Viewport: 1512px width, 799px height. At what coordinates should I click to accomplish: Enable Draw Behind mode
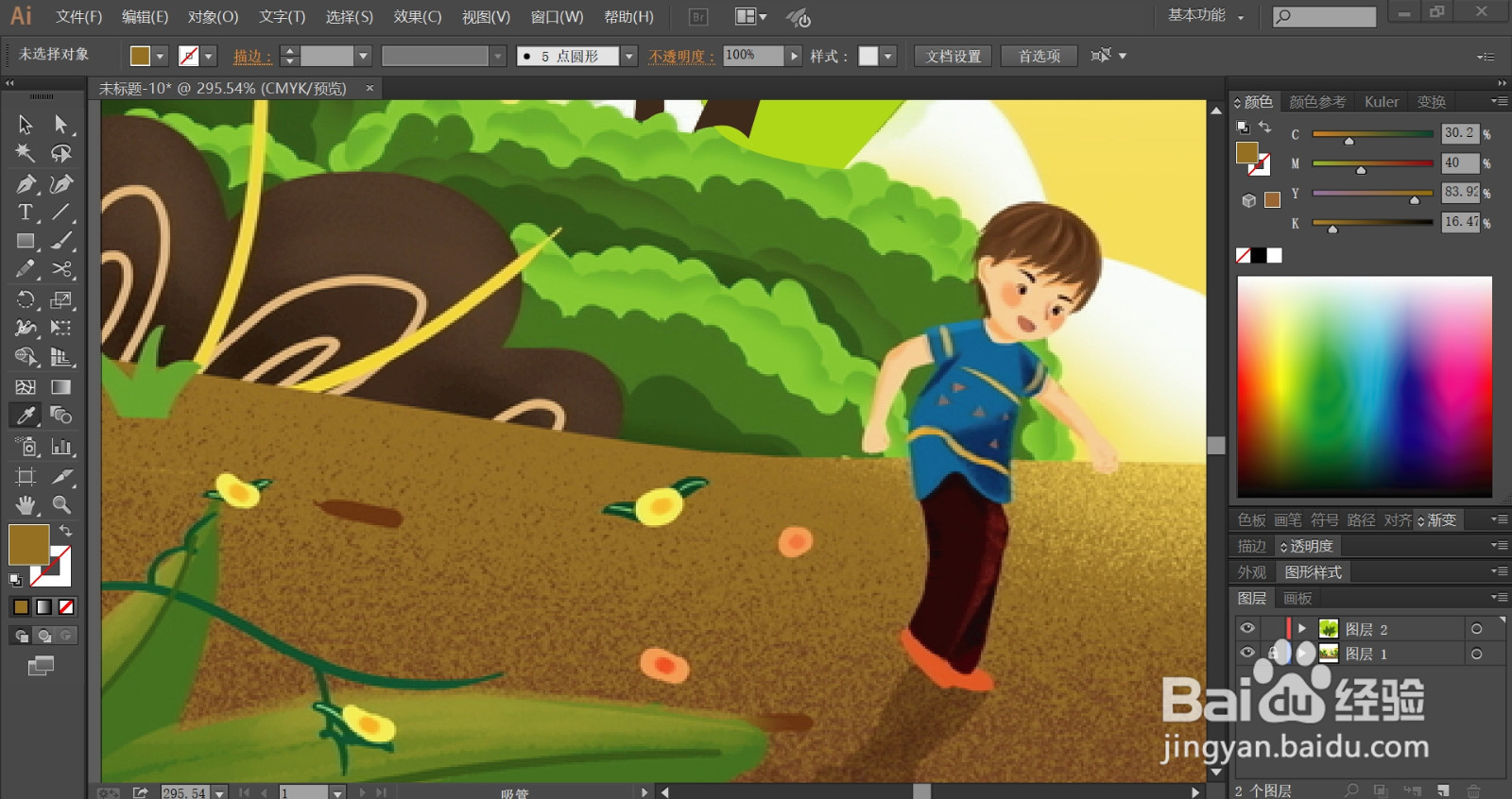[43, 636]
